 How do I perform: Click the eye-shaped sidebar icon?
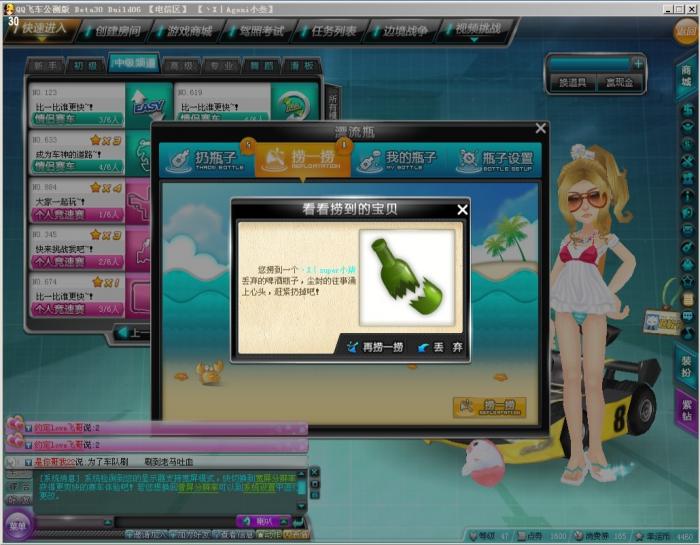point(688,127)
